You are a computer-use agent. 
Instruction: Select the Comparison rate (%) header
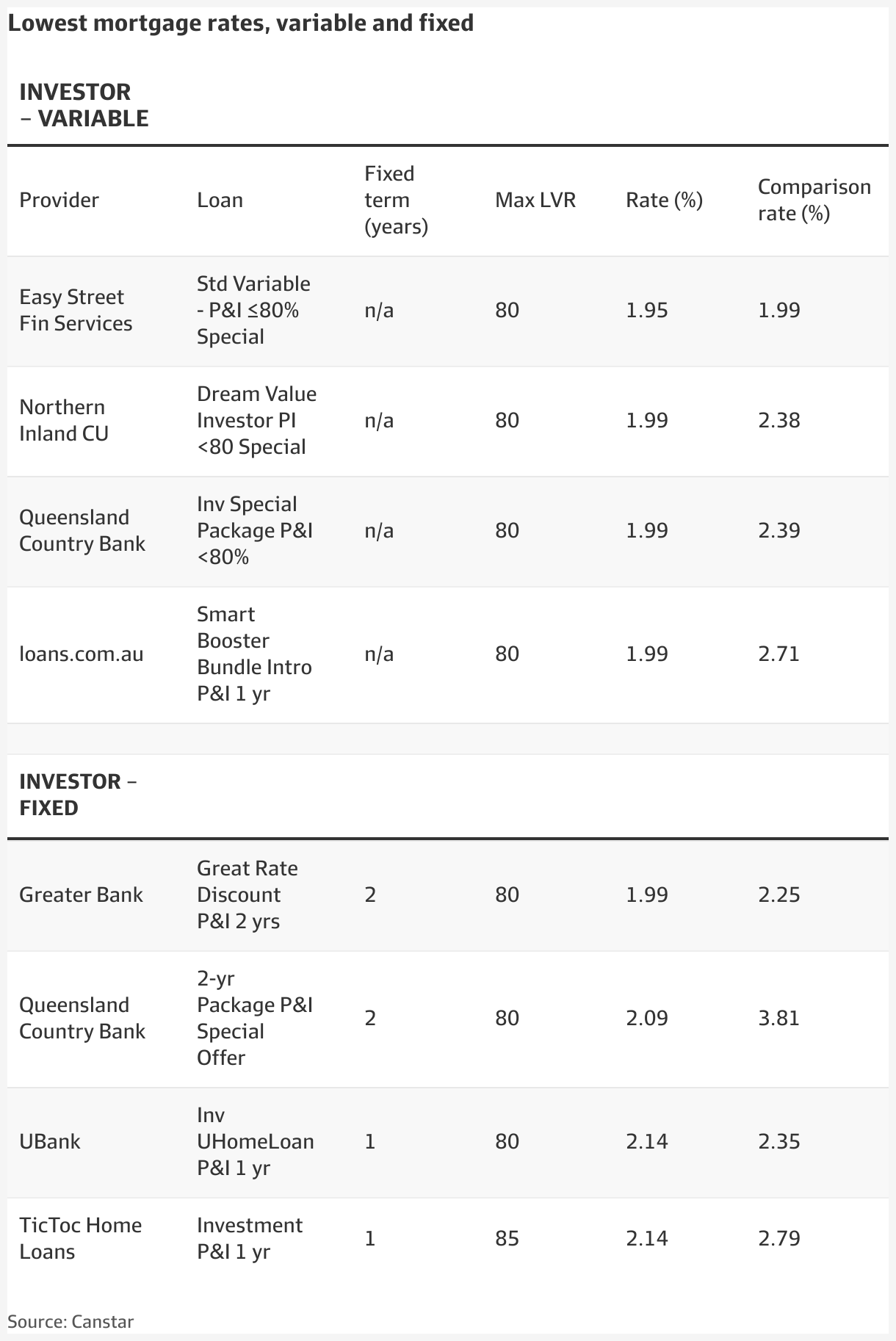pos(814,200)
